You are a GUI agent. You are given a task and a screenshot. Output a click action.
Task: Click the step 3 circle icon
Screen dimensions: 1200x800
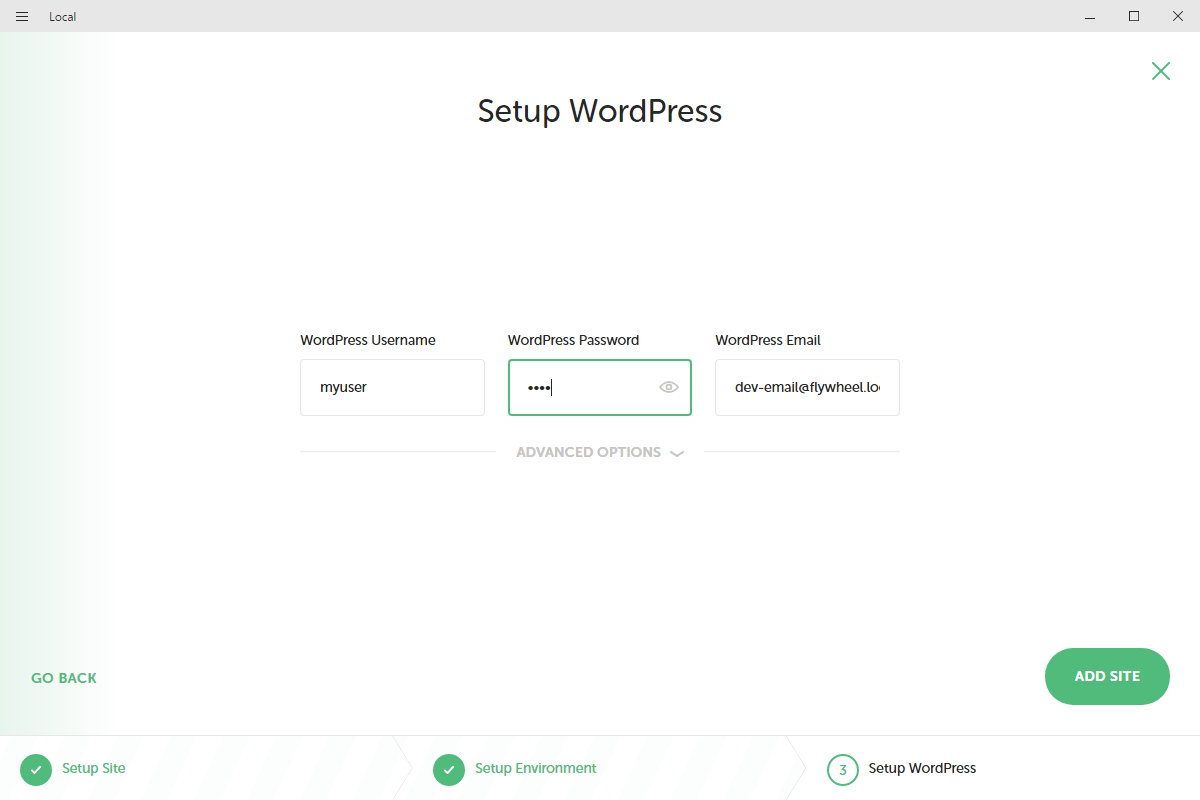pyautogui.click(x=843, y=770)
